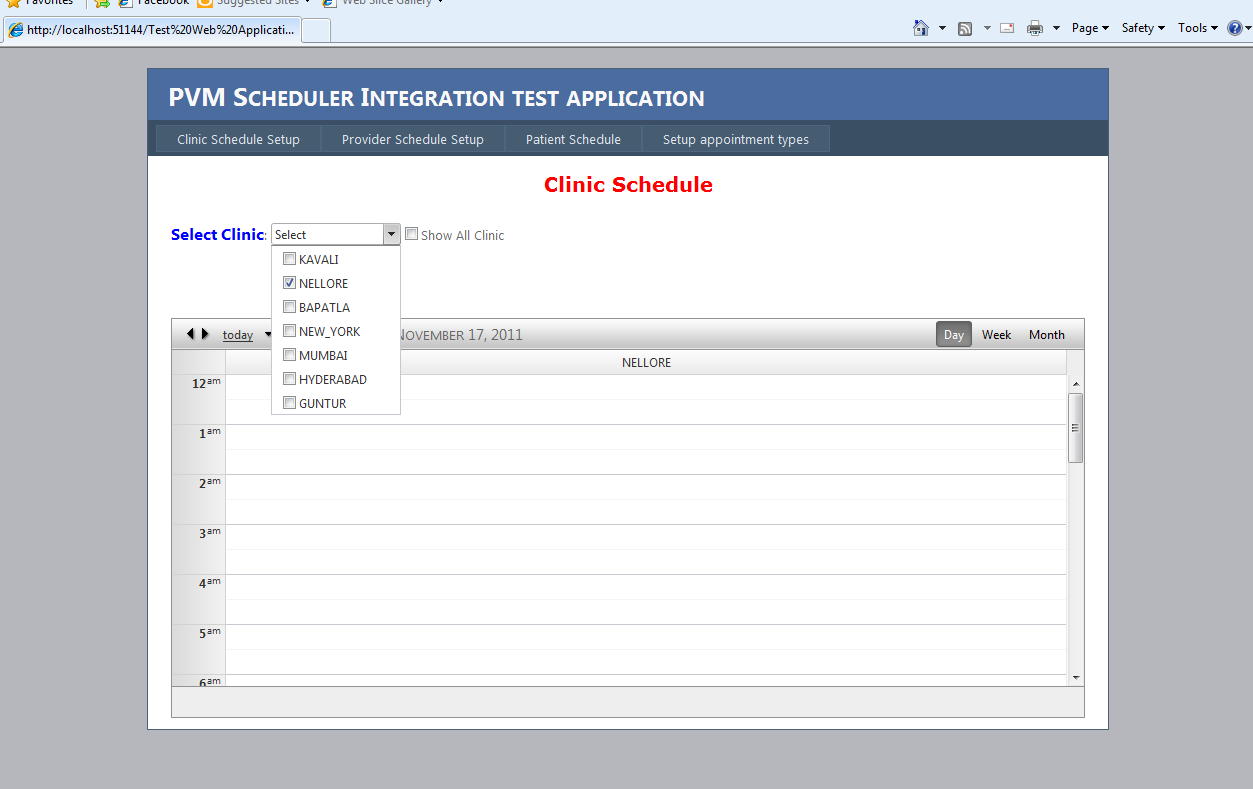
Task: Click the 2 am time label
Action: click(209, 482)
